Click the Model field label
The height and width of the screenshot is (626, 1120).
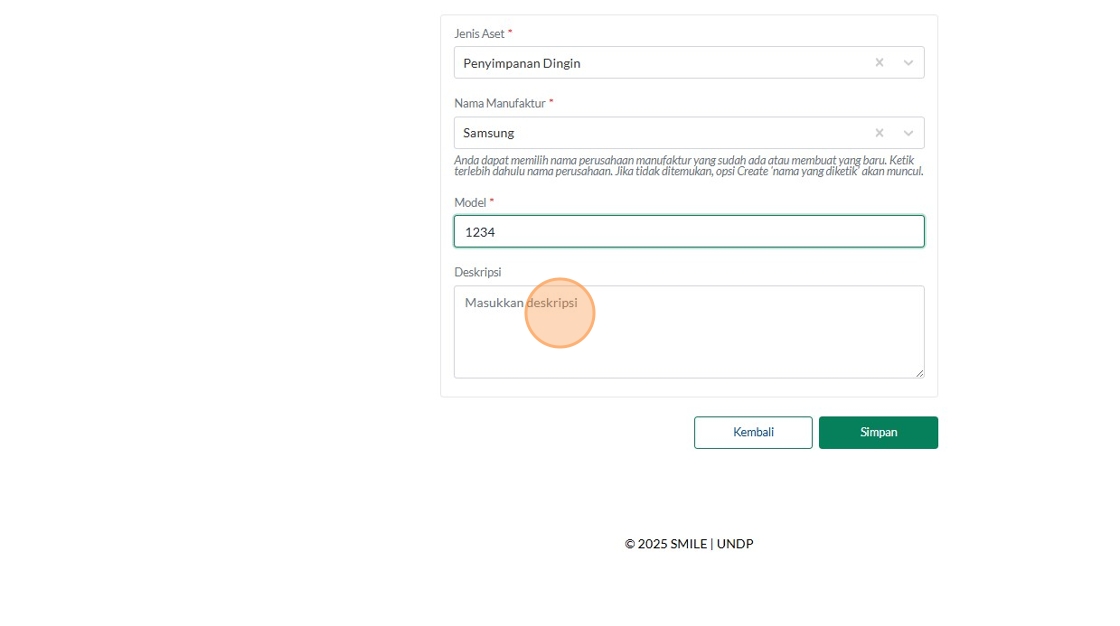click(x=470, y=203)
